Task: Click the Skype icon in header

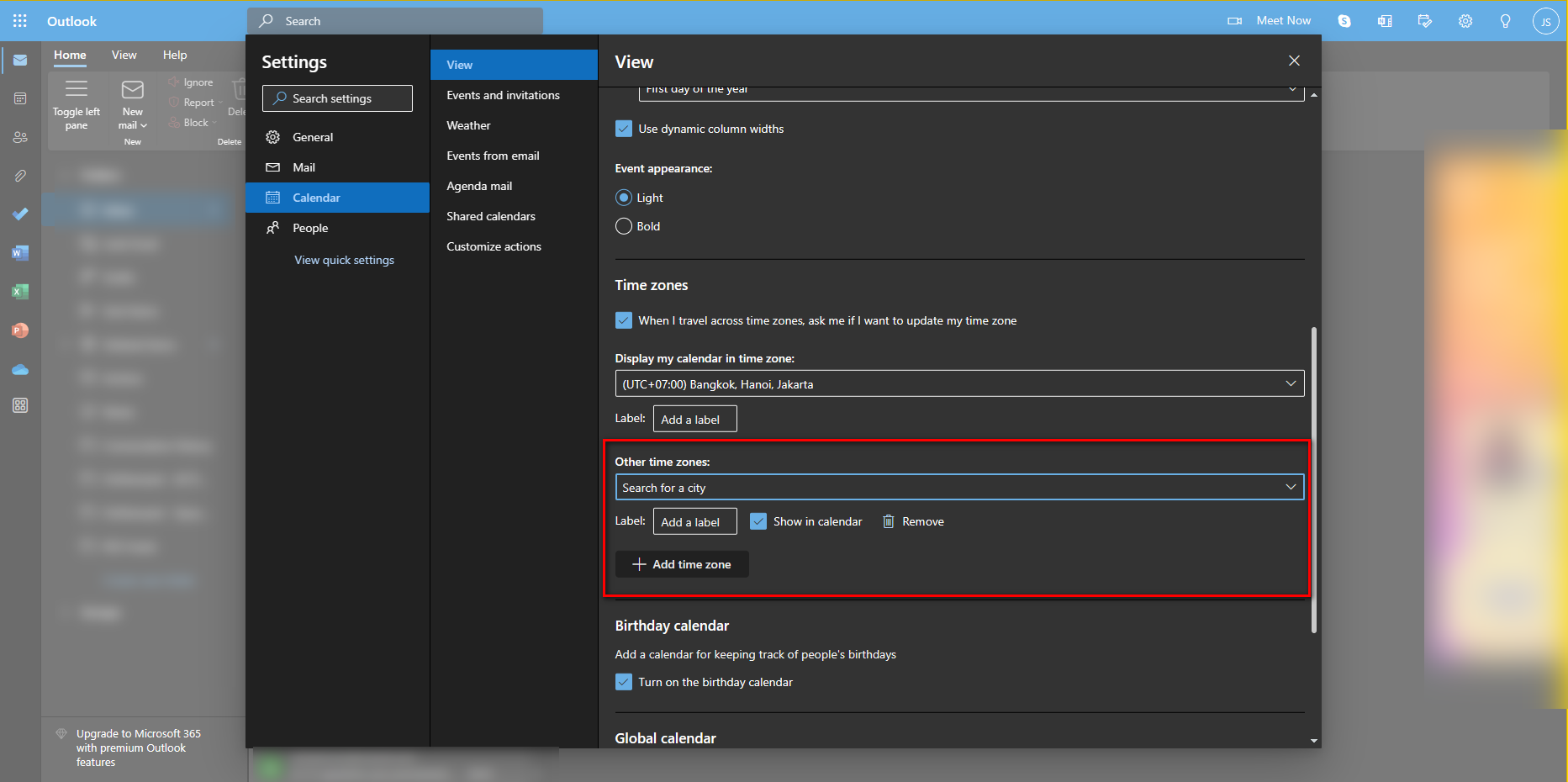Action: pyautogui.click(x=1344, y=21)
